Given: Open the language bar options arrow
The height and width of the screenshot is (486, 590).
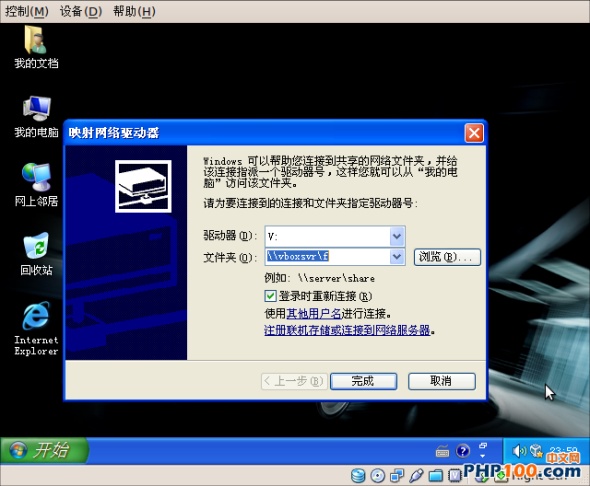Looking at the screenshot, I should (x=483, y=456).
